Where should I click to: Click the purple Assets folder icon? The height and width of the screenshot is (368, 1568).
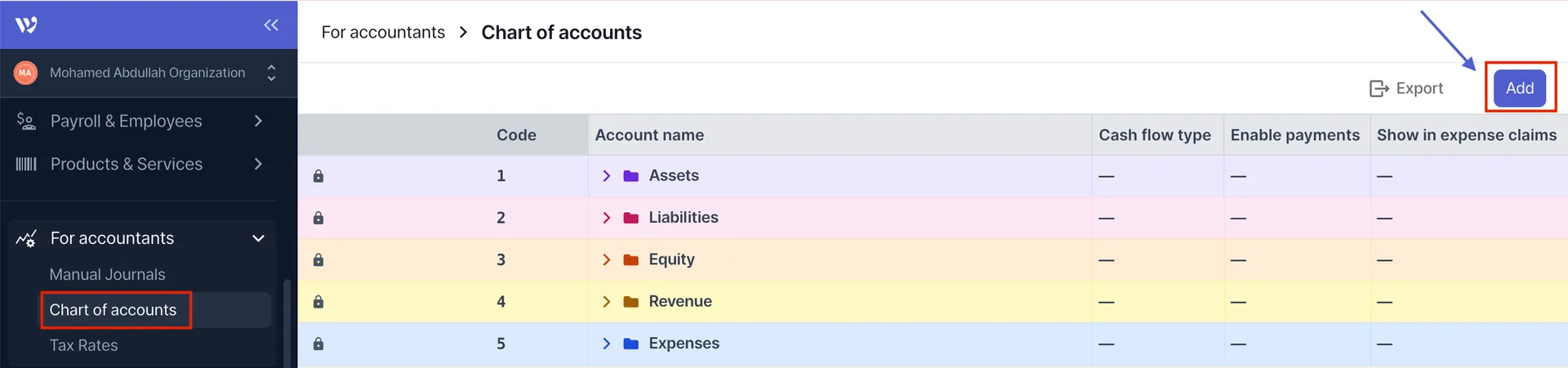[x=630, y=175]
